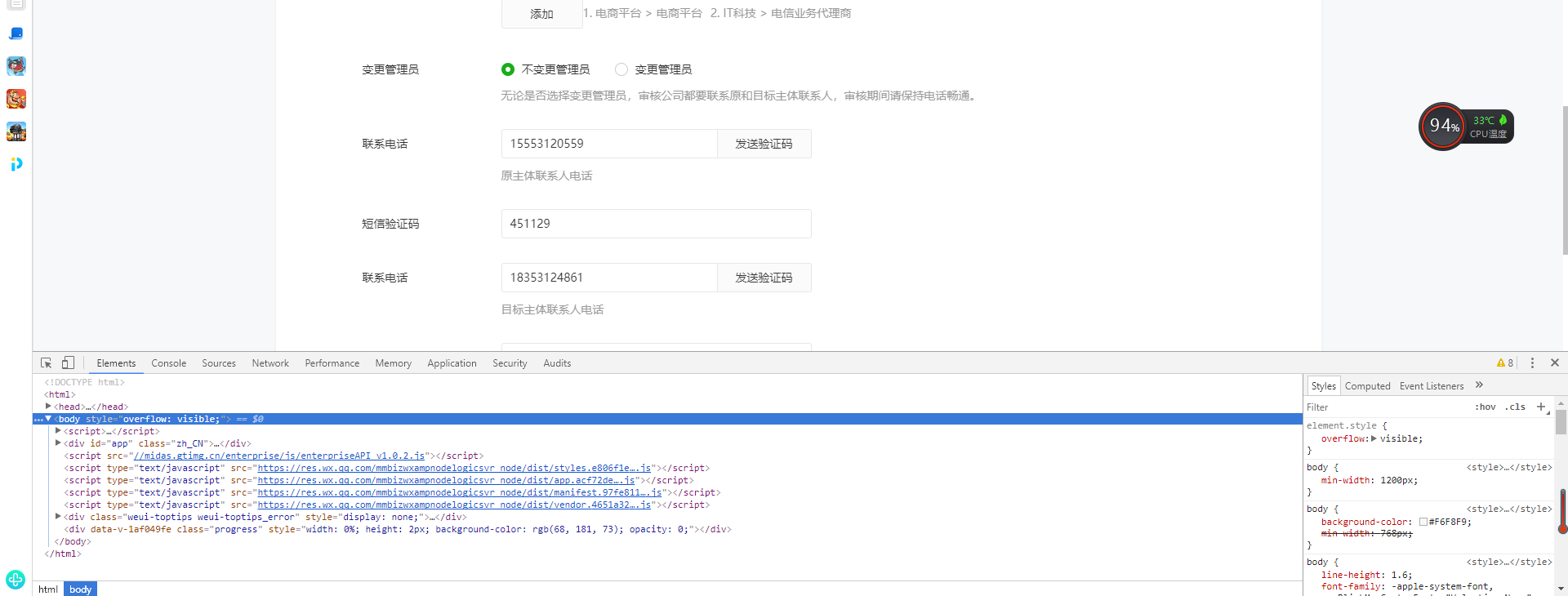Viewport: 1568px width, 596px height.
Task: Switch to the Computed tab
Action: pos(1367,386)
